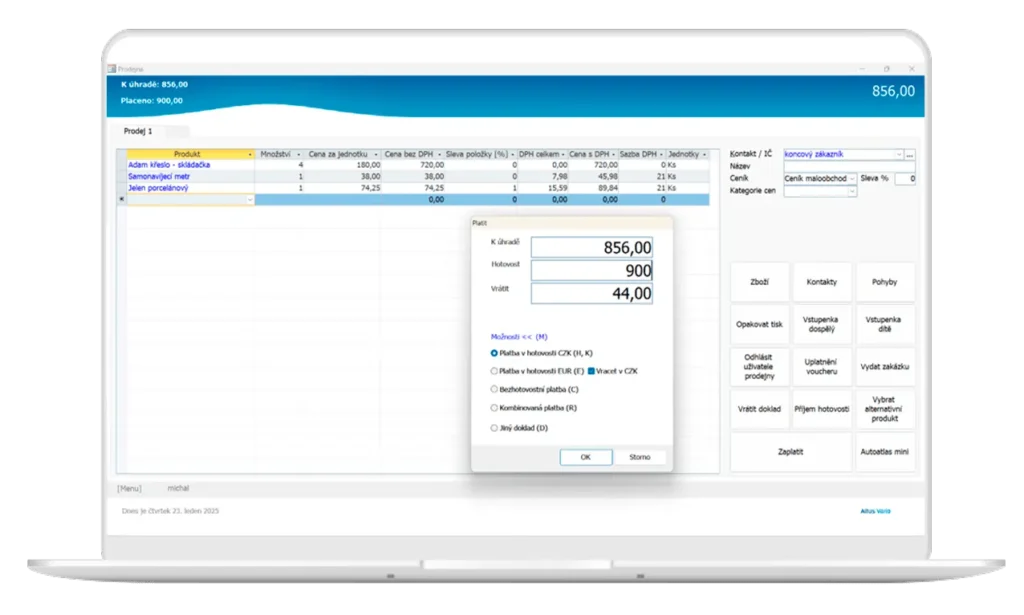
Task: Select the Vstupenka dospělý tile
Action: 821,325
